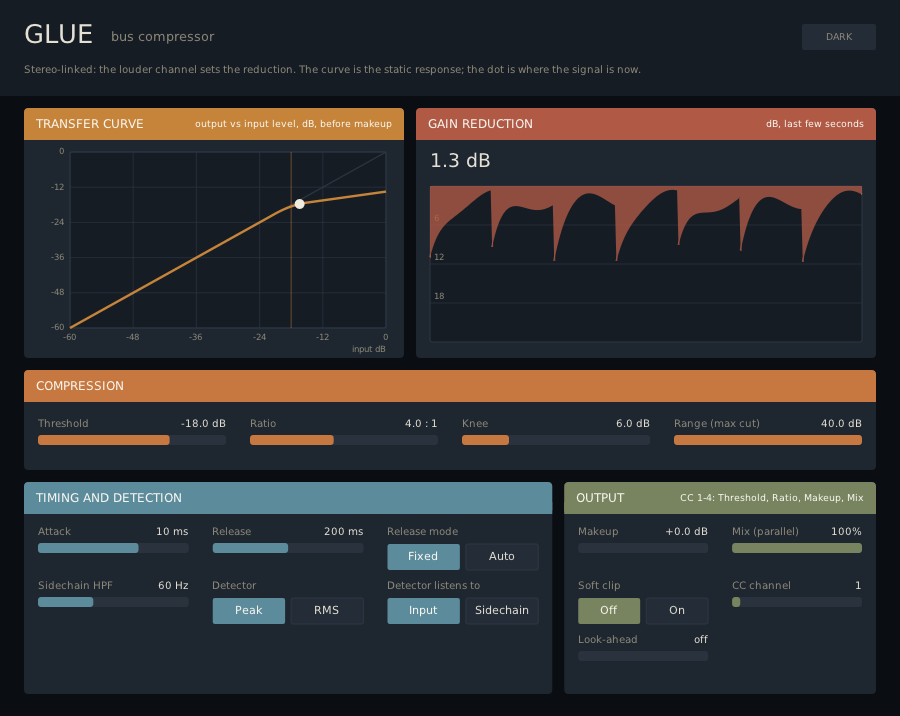Click the Makeup gain slider
Image resolution: width=900 pixels, height=716 pixels.
643,548
